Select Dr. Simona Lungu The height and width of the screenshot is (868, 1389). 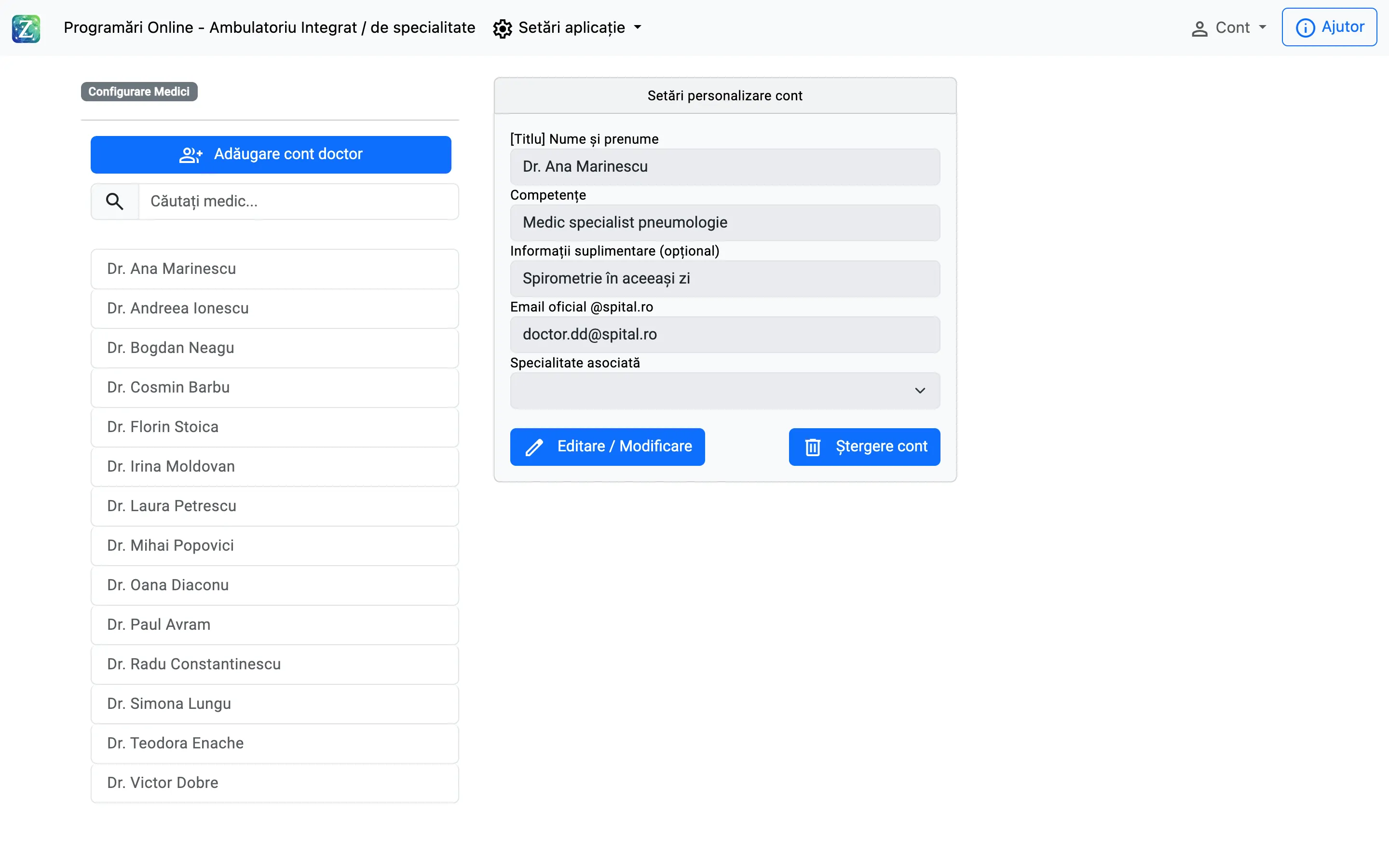click(275, 705)
